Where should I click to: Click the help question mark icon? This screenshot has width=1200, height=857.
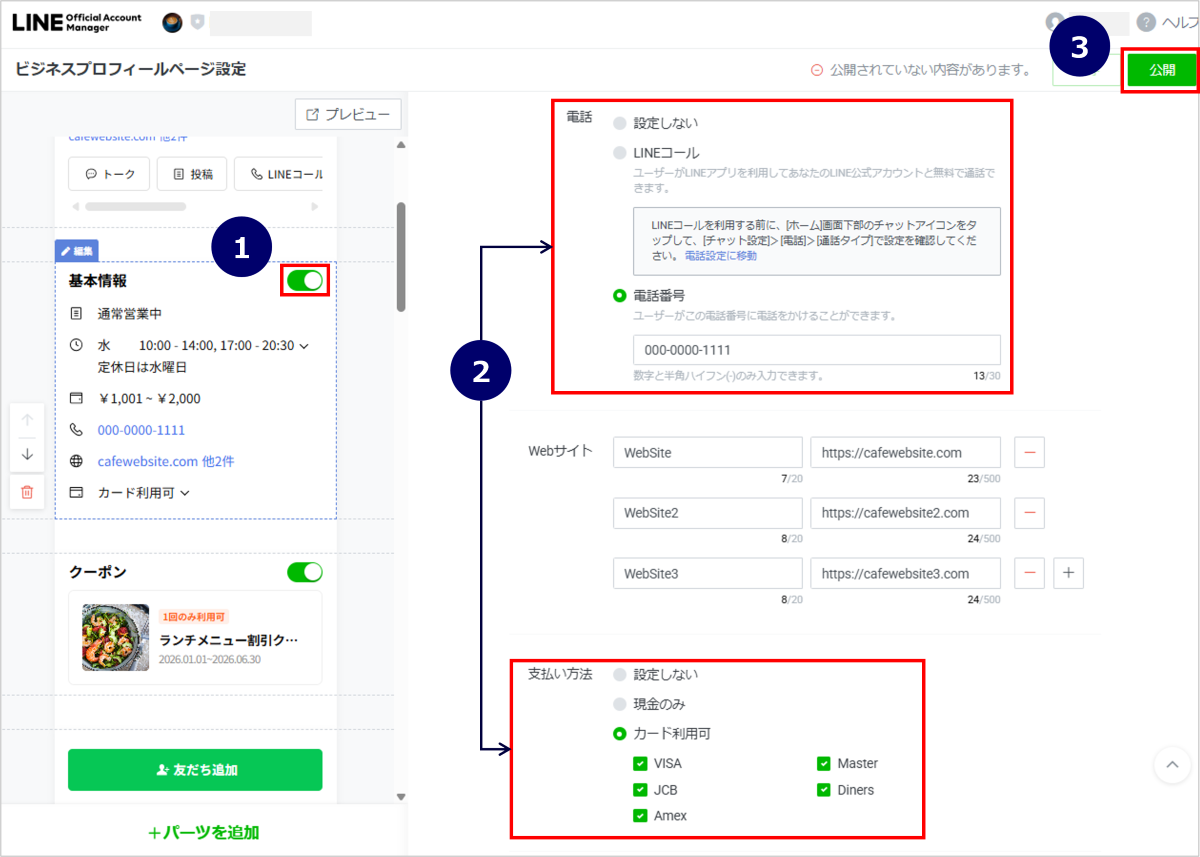pos(1146,23)
